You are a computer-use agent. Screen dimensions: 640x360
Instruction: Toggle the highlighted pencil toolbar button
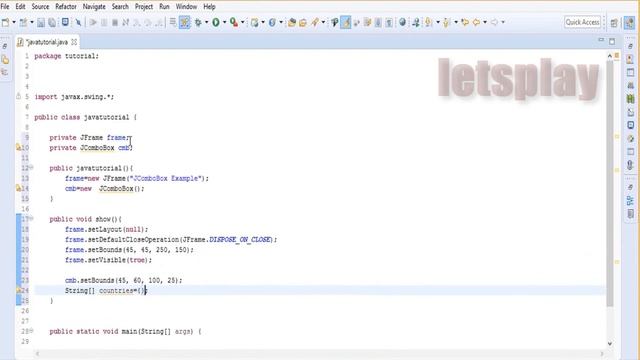tap(346, 22)
